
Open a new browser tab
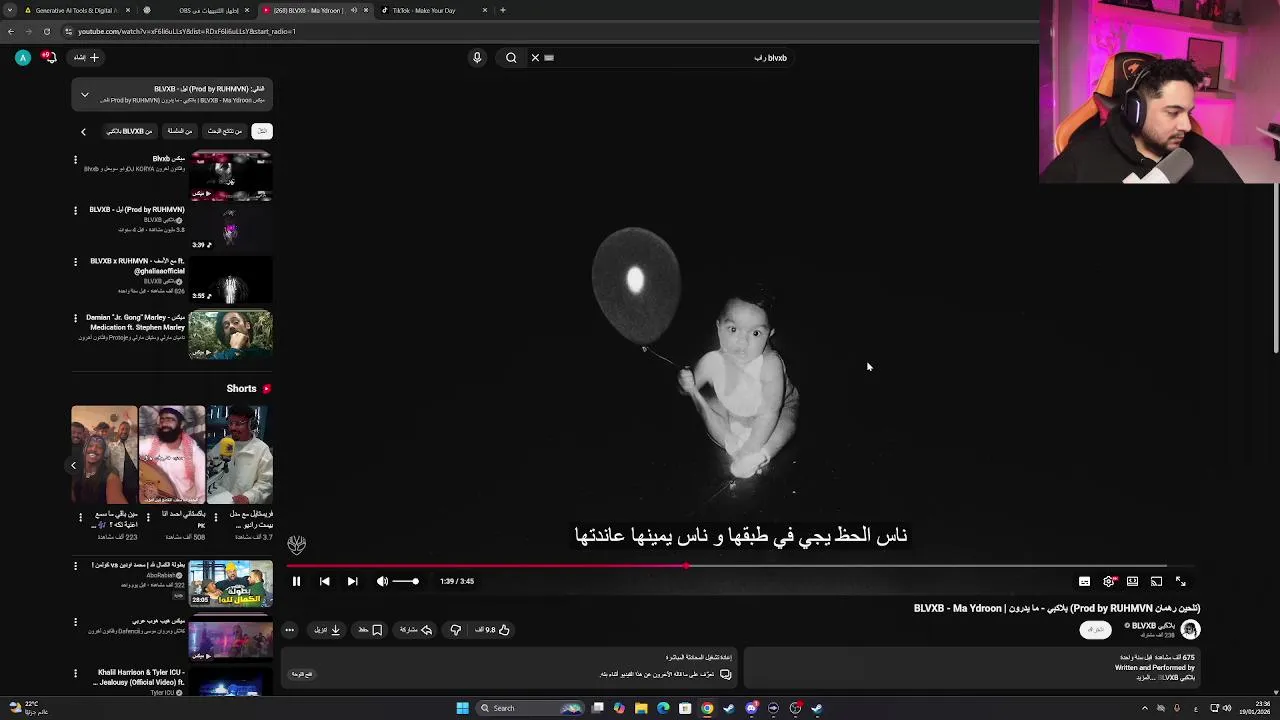coord(502,10)
